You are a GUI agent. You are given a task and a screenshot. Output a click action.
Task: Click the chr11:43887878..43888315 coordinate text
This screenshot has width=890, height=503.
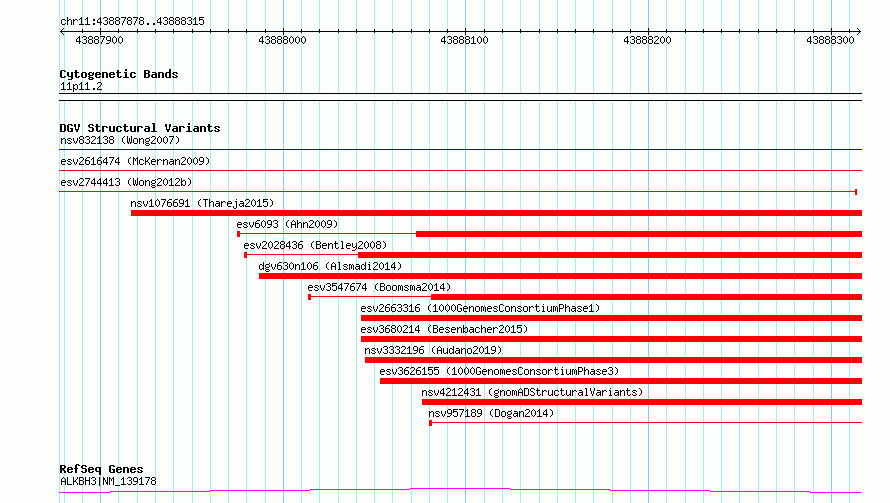click(132, 22)
